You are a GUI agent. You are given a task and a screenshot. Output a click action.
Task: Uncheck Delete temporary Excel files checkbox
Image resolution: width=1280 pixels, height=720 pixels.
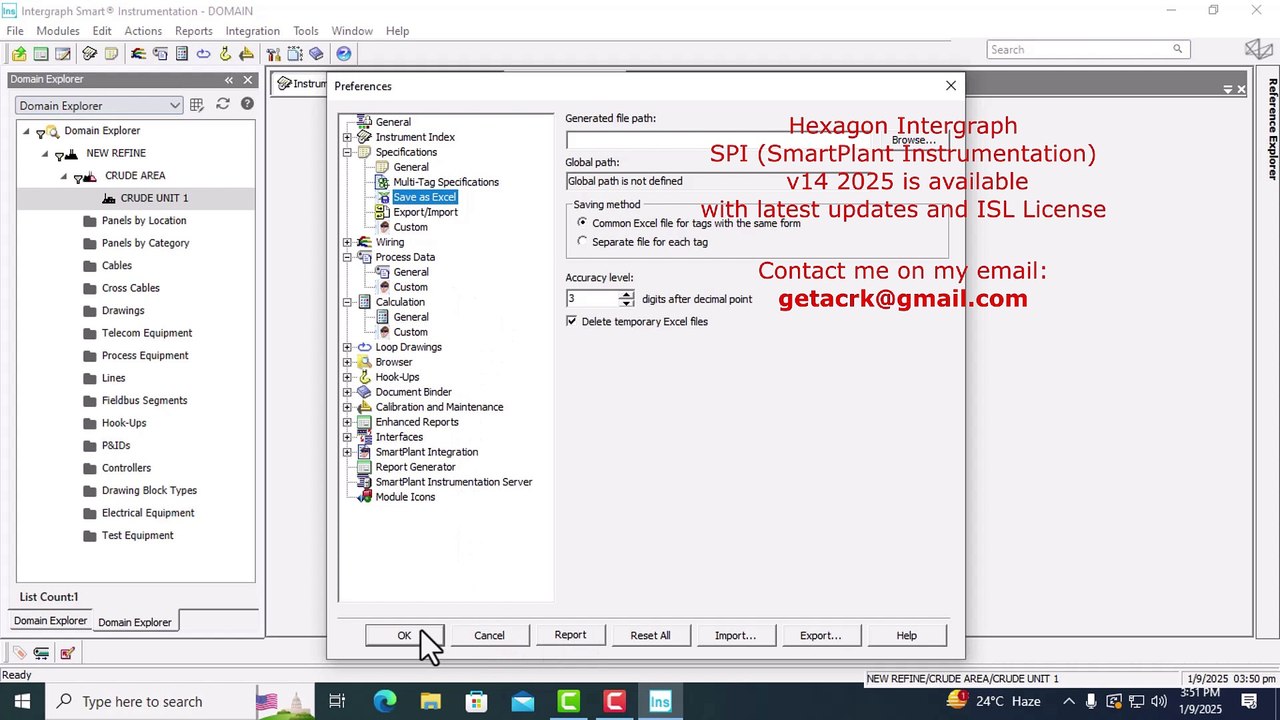[571, 321]
